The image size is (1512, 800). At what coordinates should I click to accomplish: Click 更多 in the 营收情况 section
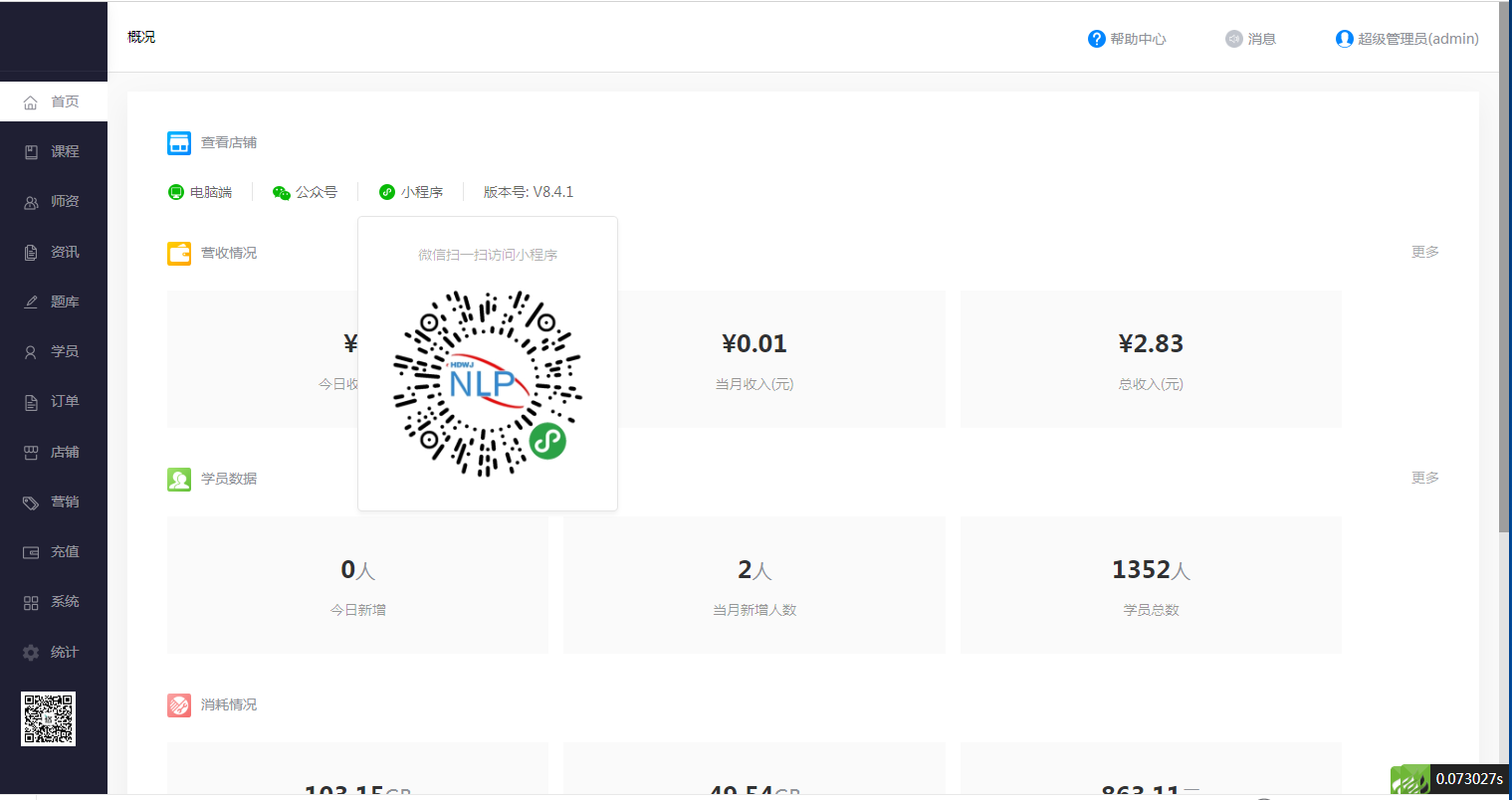[1425, 252]
